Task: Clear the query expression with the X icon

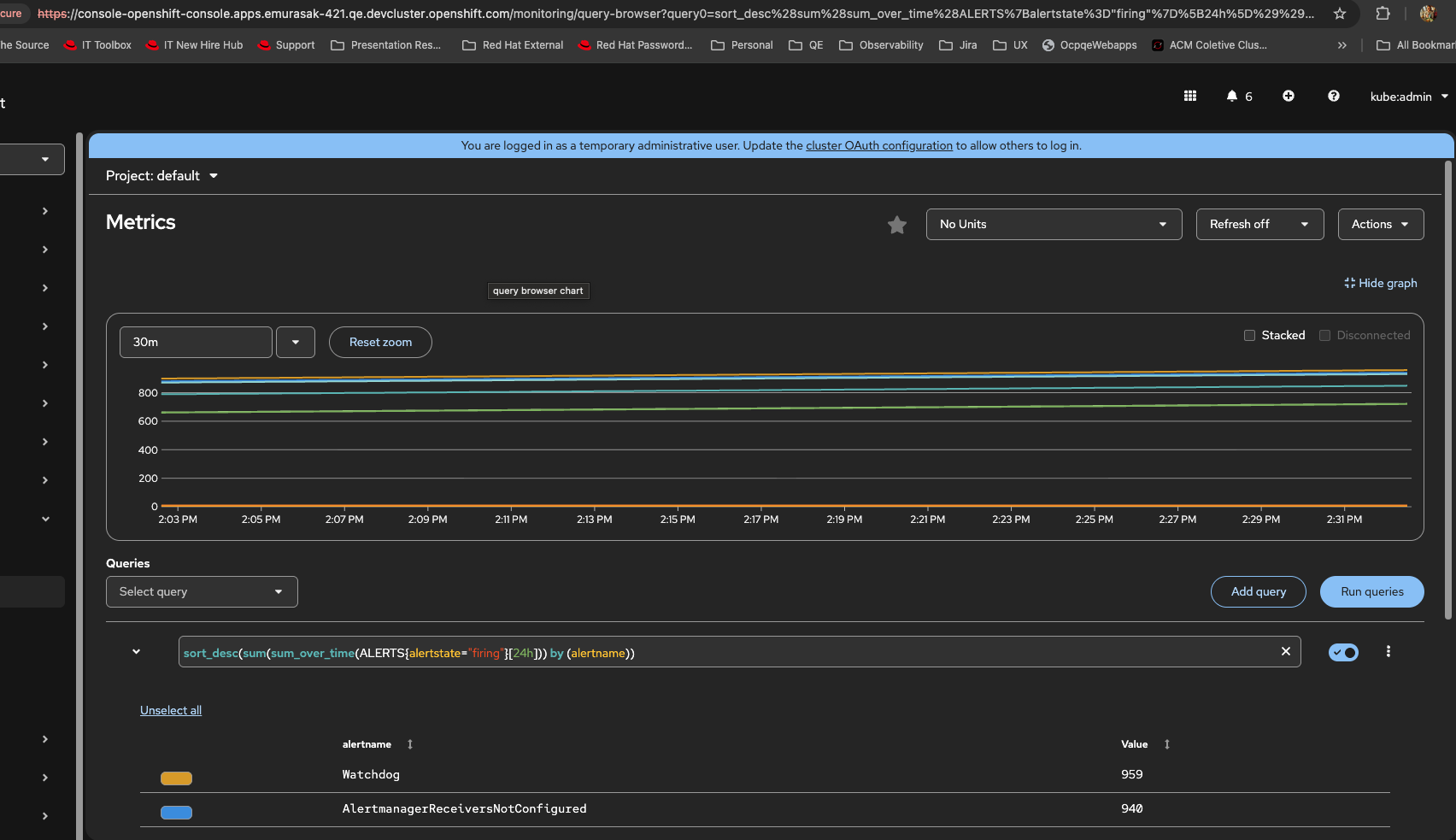Action: tap(1285, 651)
